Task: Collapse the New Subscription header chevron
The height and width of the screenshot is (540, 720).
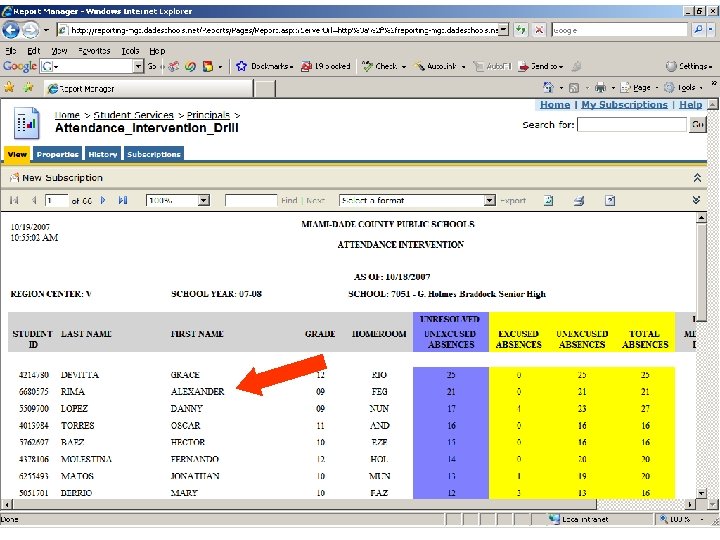Action: click(x=697, y=178)
